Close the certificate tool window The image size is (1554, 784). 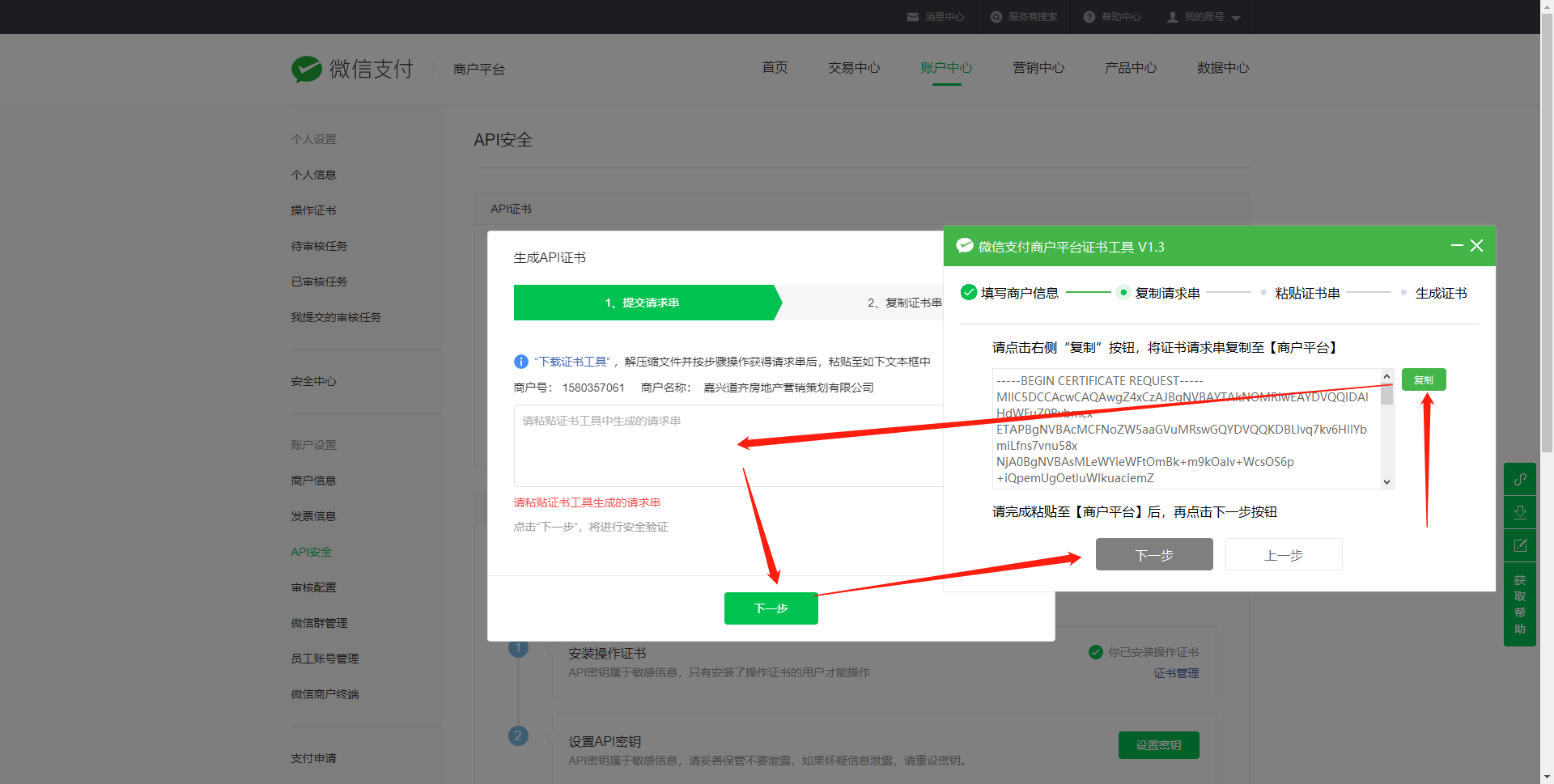pyautogui.click(x=1477, y=245)
